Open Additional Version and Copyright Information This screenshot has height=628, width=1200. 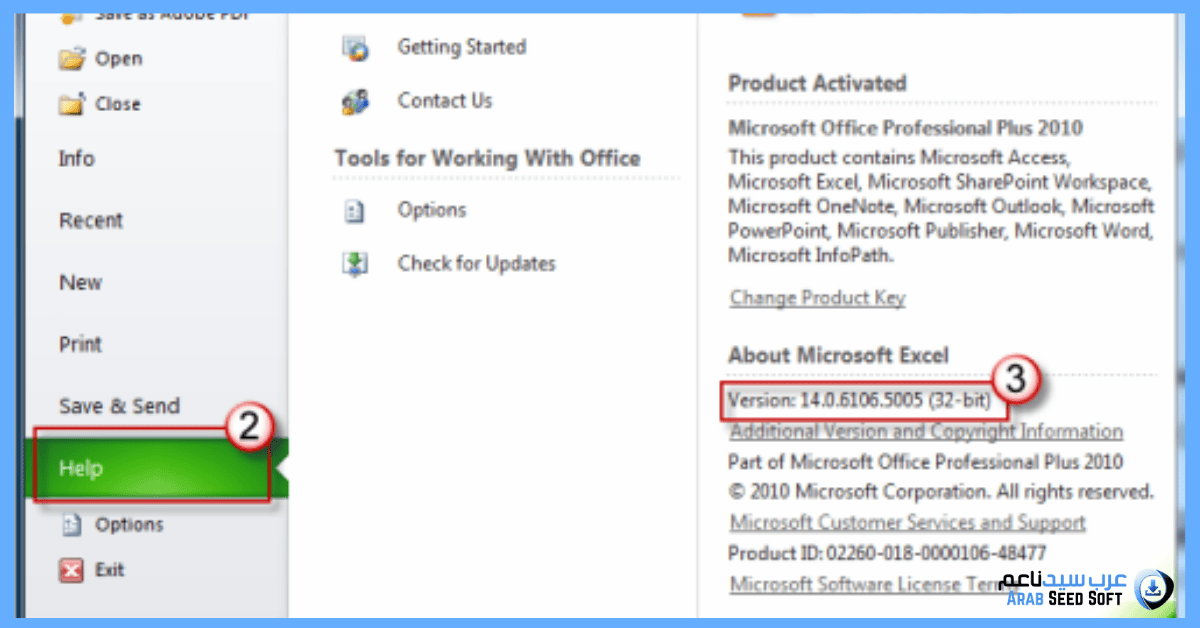(x=926, y=432)
